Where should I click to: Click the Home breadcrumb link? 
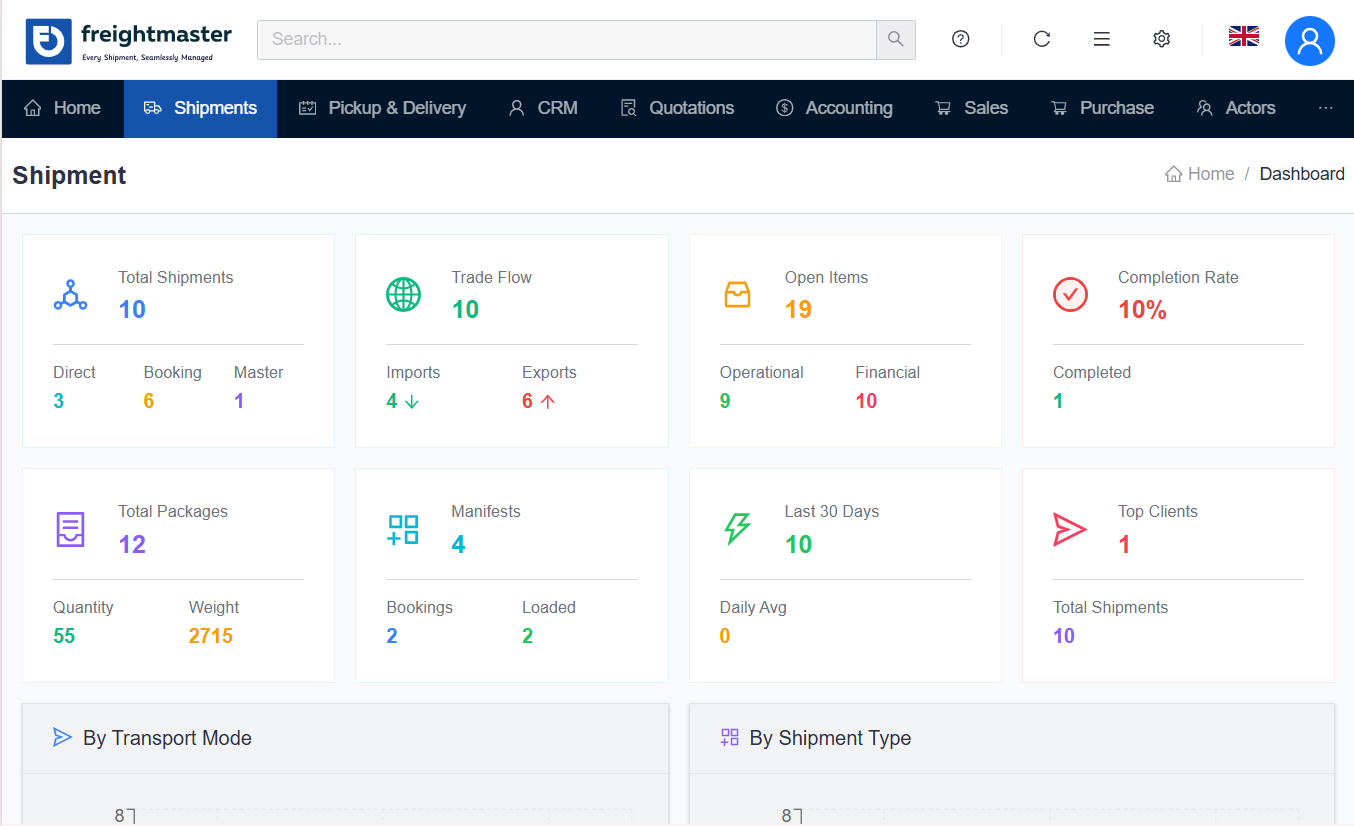1200,174
